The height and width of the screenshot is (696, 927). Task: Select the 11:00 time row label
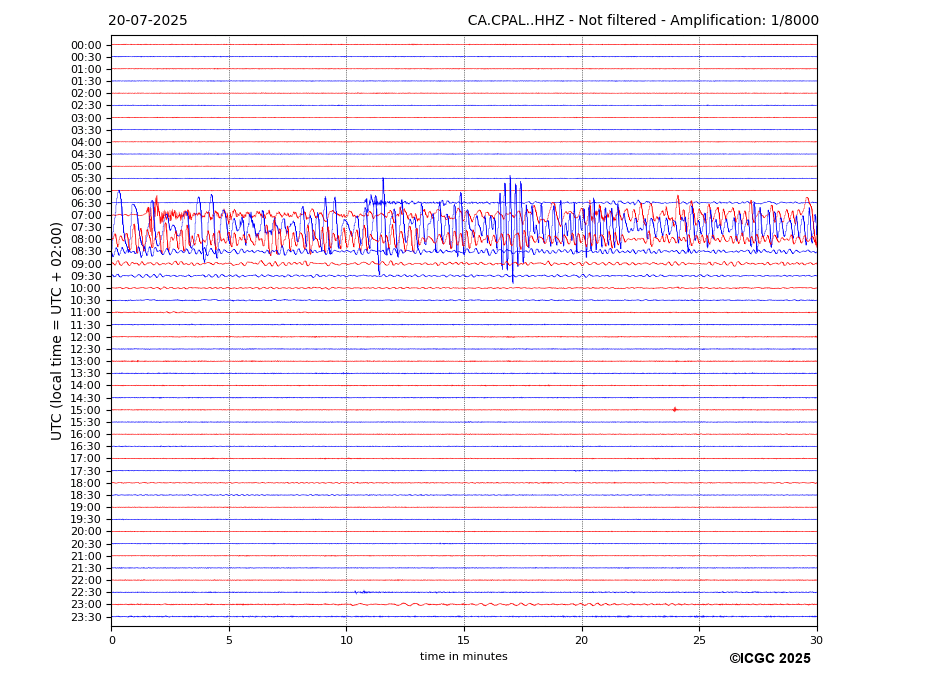(86, 313)
